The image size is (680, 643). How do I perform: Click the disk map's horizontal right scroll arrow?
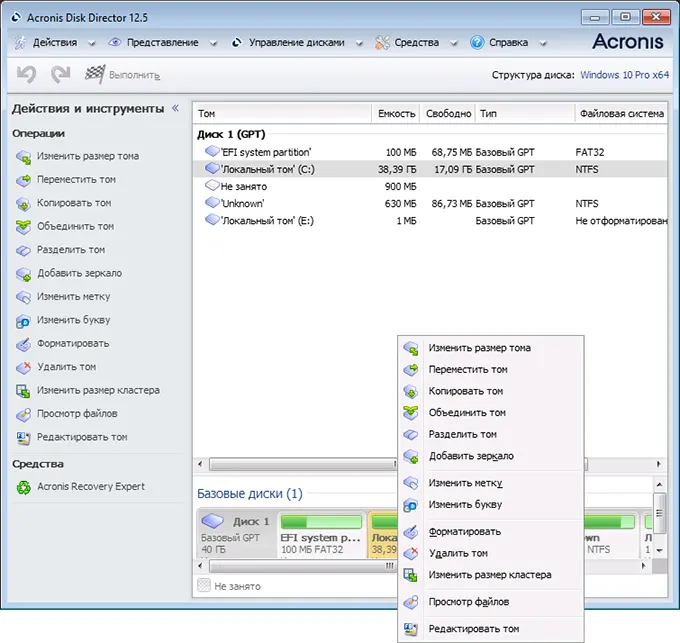[x=644, y=566]
